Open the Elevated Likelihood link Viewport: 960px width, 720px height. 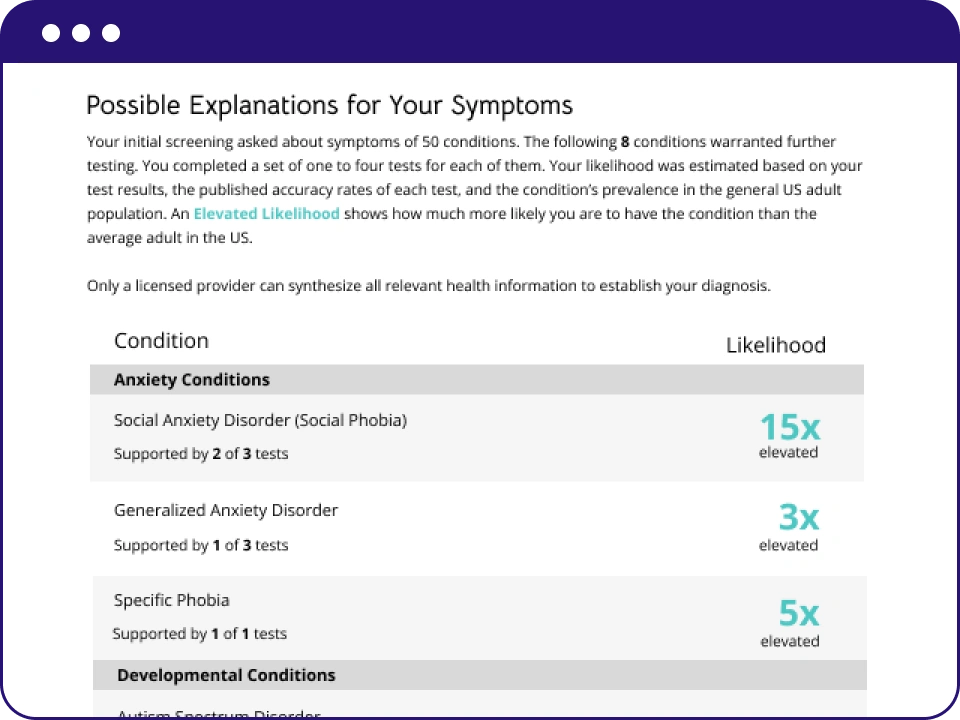click(266, 214)
